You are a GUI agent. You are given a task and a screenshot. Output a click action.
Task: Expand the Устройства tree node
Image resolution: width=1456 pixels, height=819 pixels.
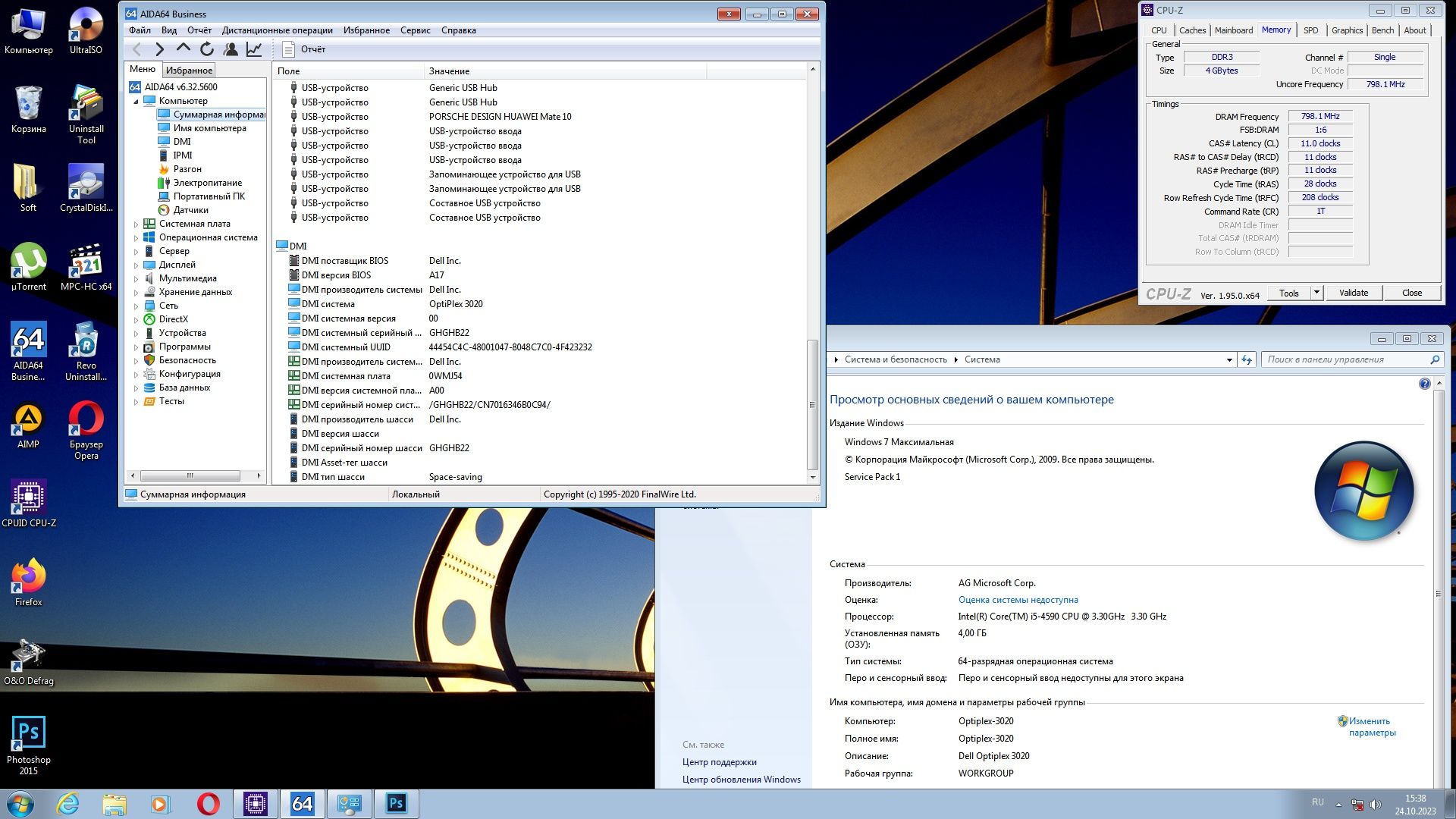pos(136,334)
